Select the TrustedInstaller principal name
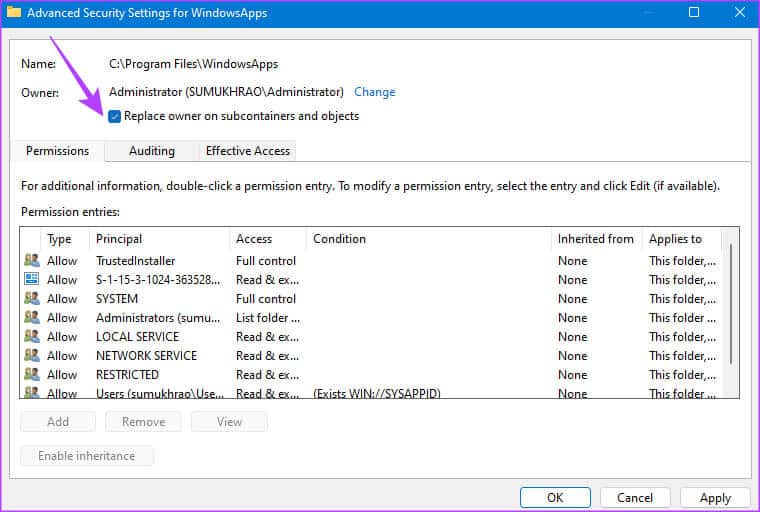This screenshot has width=760, height=512. (135, 260)
